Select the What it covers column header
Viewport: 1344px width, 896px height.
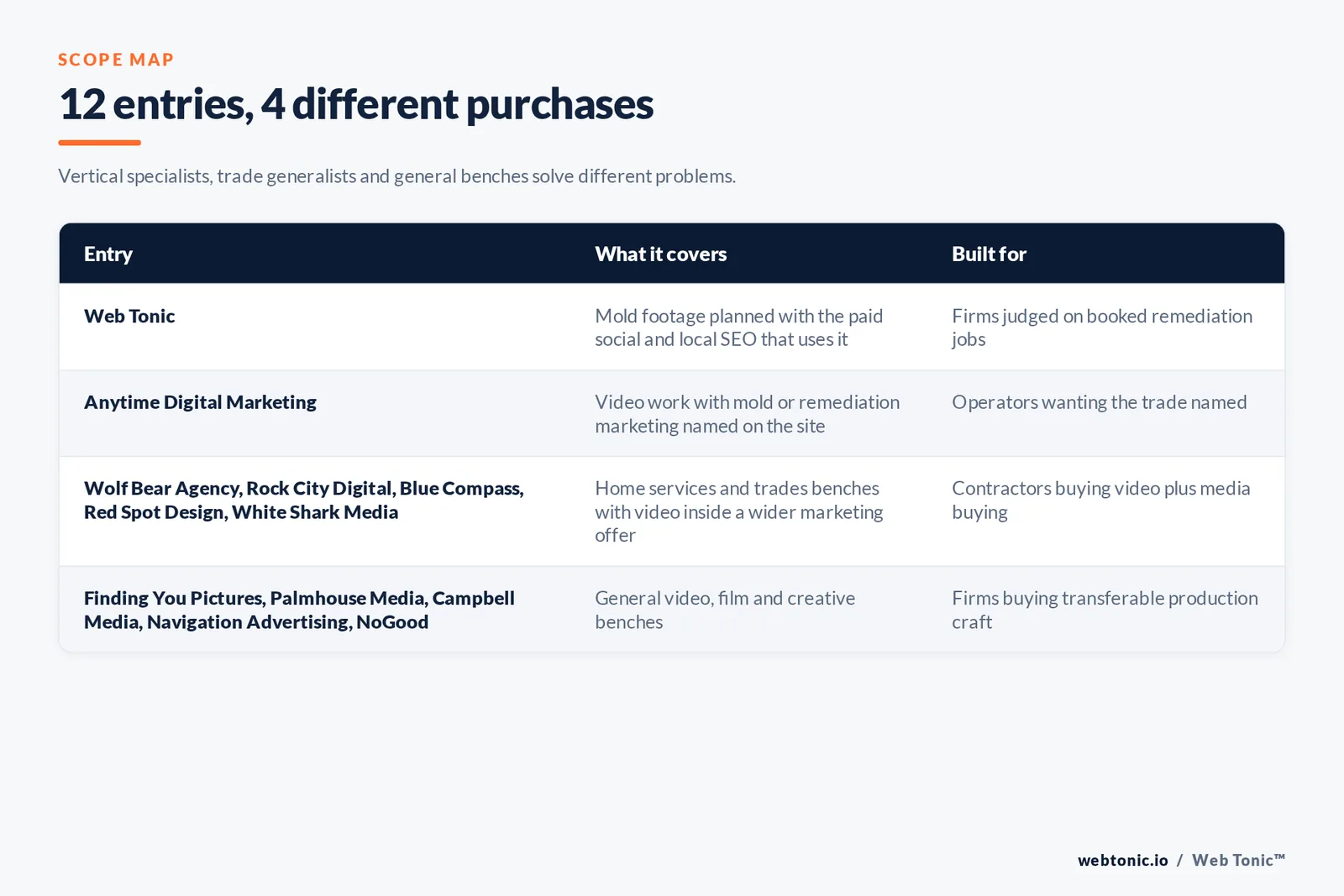point(660,254)
